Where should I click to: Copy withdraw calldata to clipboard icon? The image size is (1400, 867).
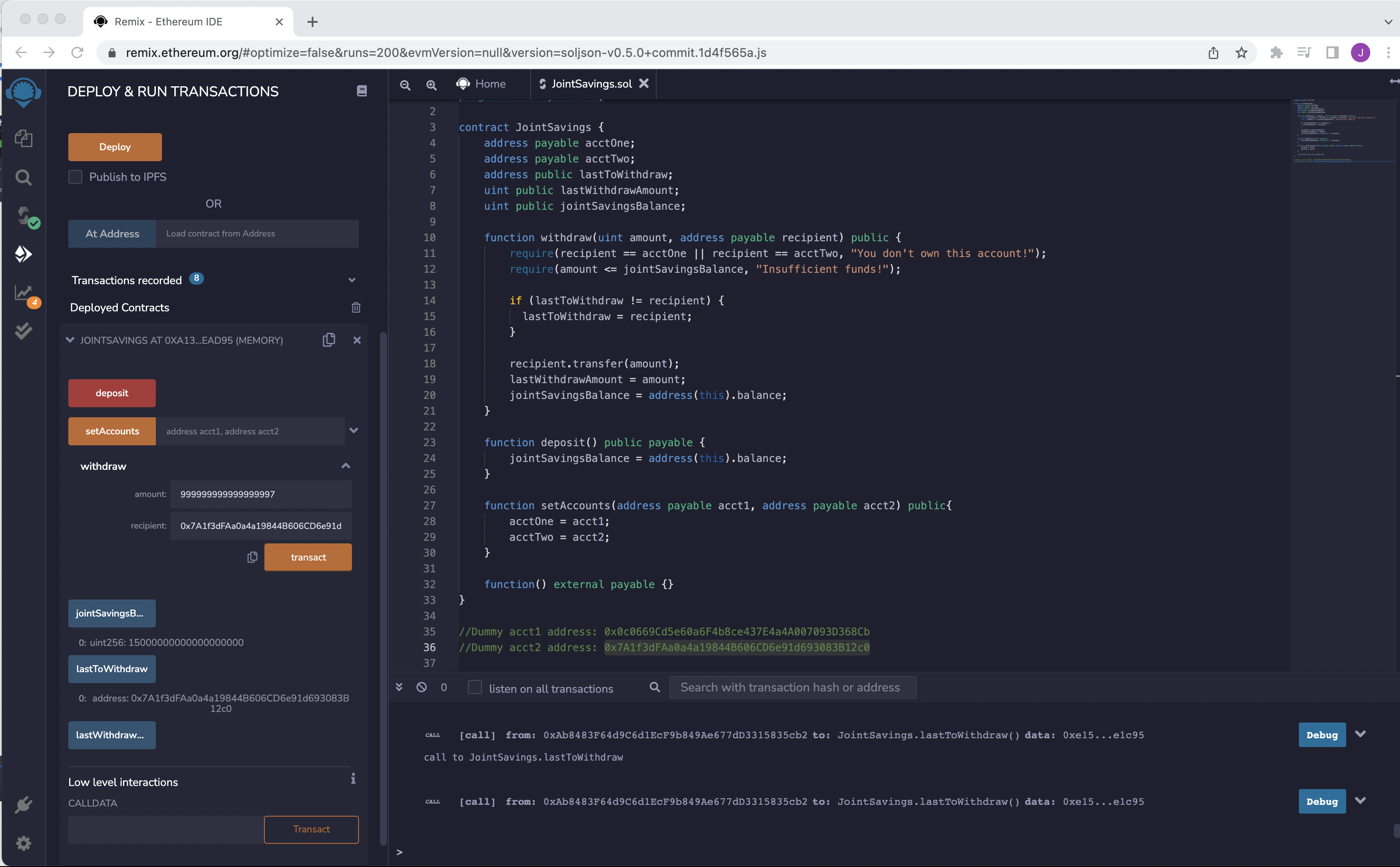coord(252,557)
